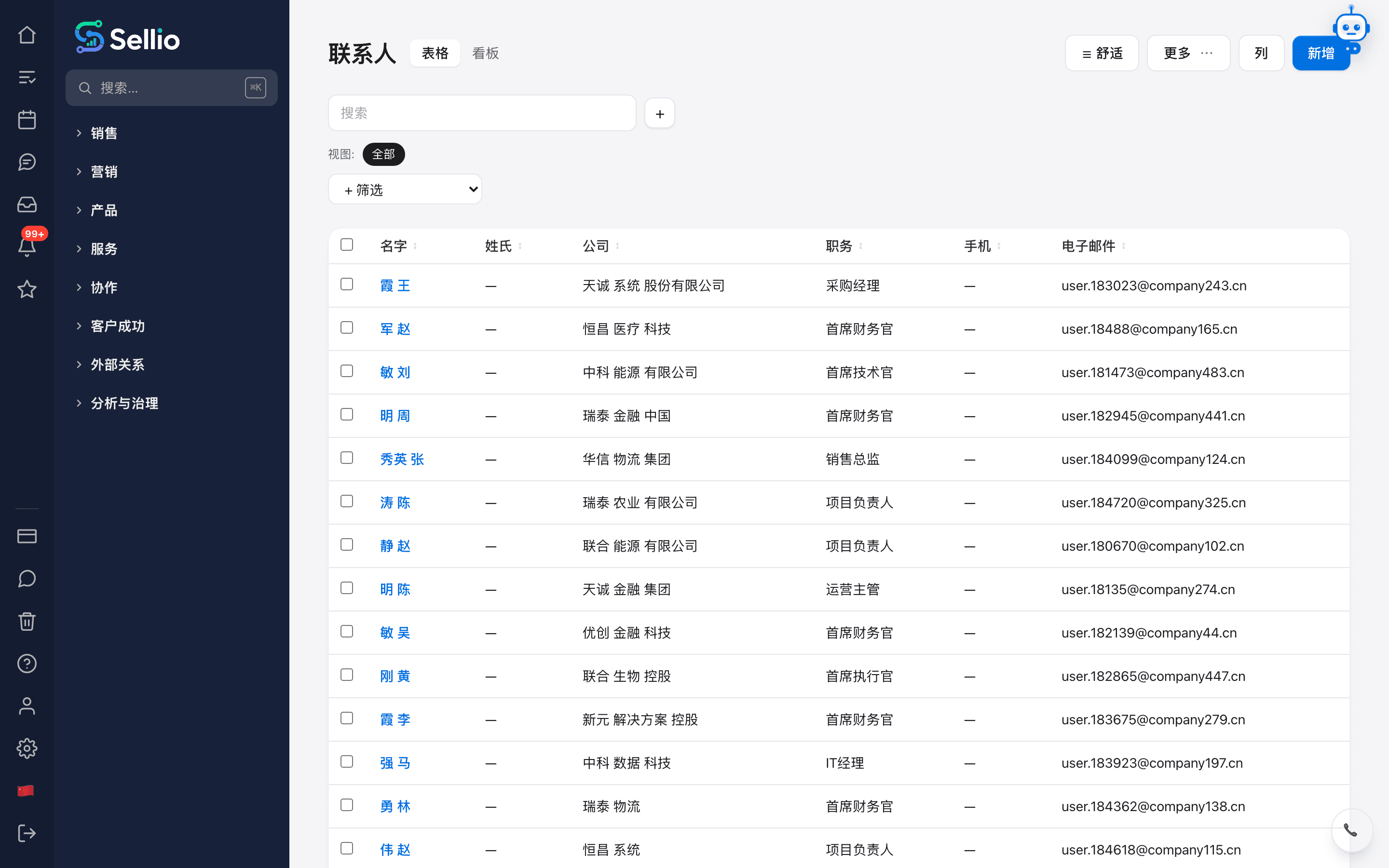The width and height of the screenshot is (1389, 868).
Task: Open the 舒适 density menu
Action: (1102, 54)
